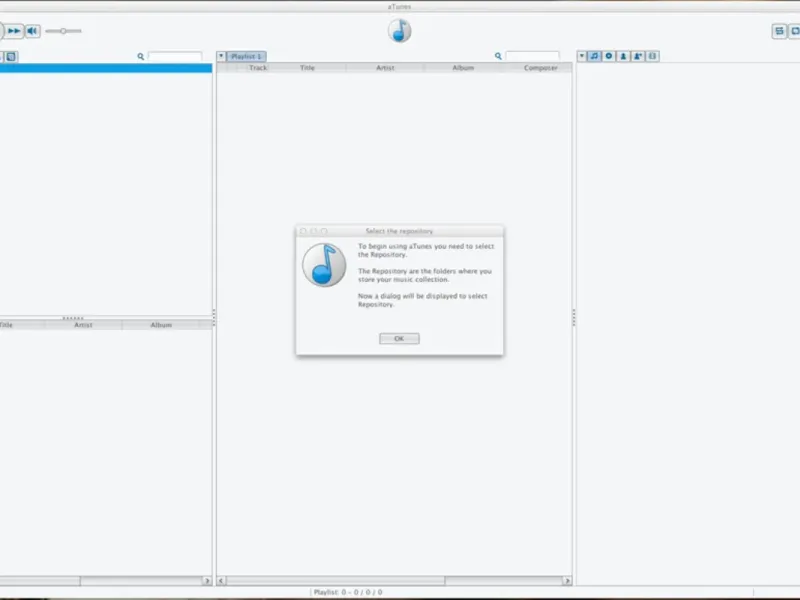Click the Select the repository dialog title

399,231
